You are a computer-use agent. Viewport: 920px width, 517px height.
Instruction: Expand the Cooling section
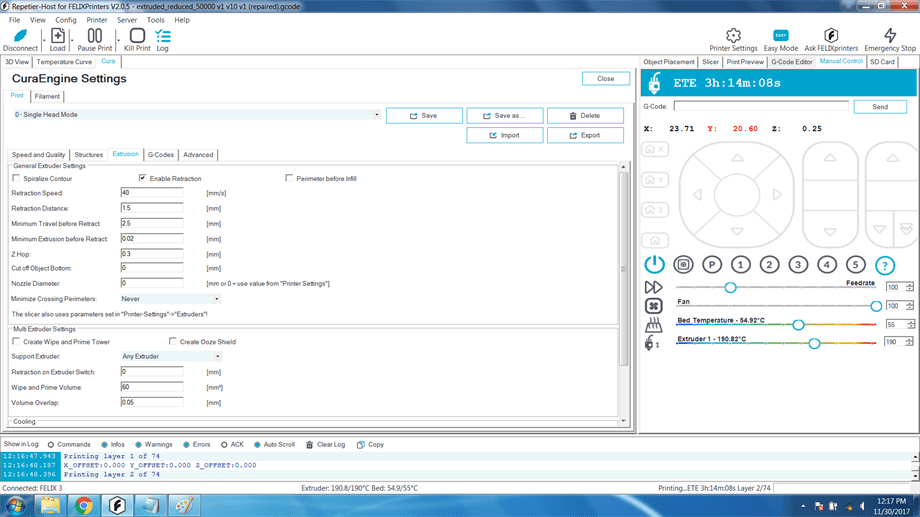coord(24,421)
